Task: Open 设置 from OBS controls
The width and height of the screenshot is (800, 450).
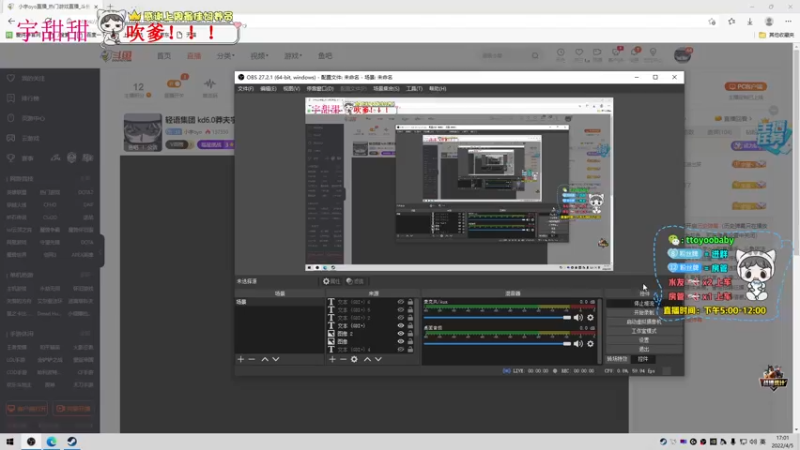Action: (644, 340)
